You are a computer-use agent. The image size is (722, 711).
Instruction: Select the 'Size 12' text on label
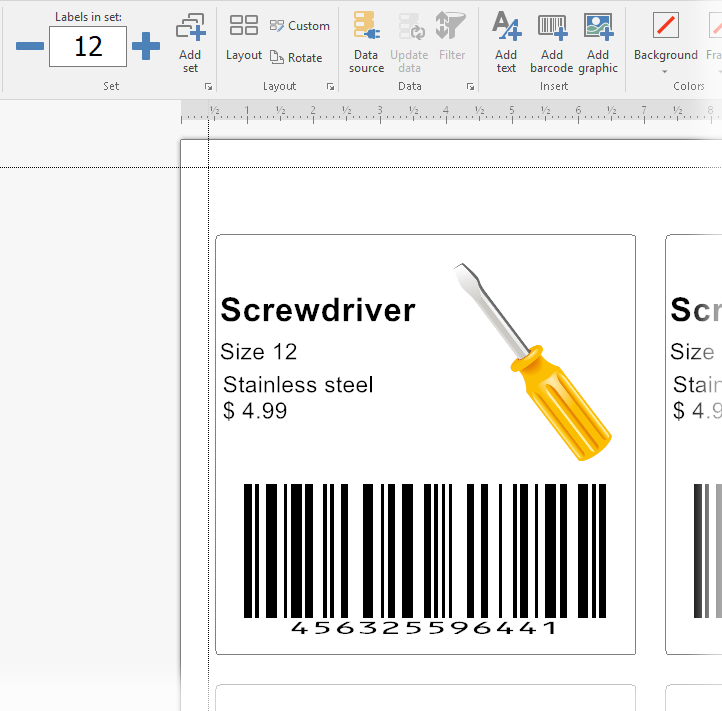(259, 352)
